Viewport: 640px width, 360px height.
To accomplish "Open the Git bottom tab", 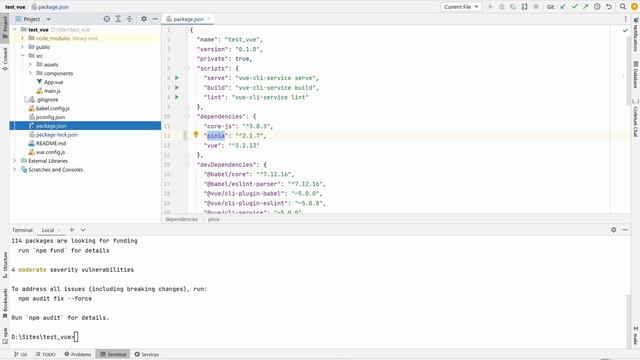I will click(20, 354).
